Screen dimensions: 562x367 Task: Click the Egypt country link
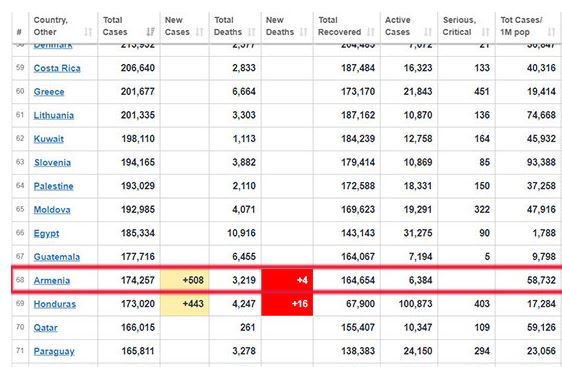coord(46,234)
